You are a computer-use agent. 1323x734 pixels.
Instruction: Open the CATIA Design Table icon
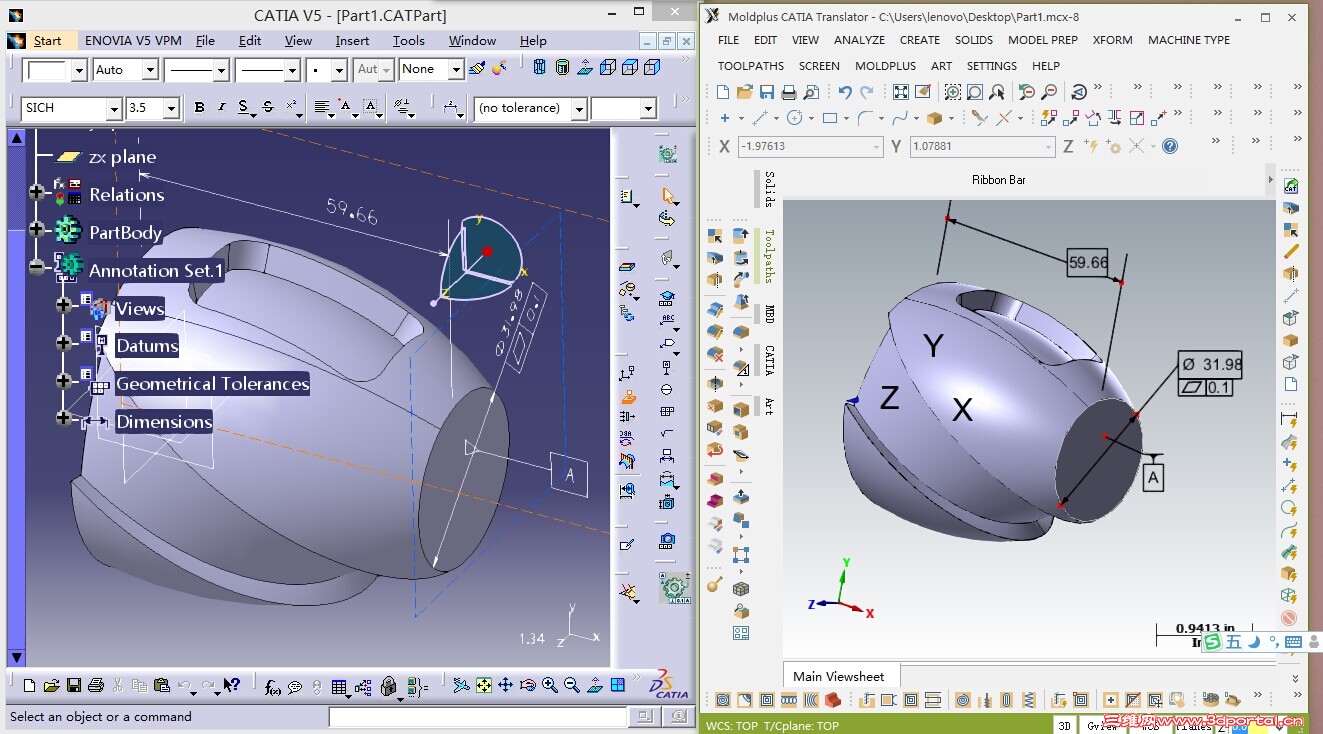[339, 687]
